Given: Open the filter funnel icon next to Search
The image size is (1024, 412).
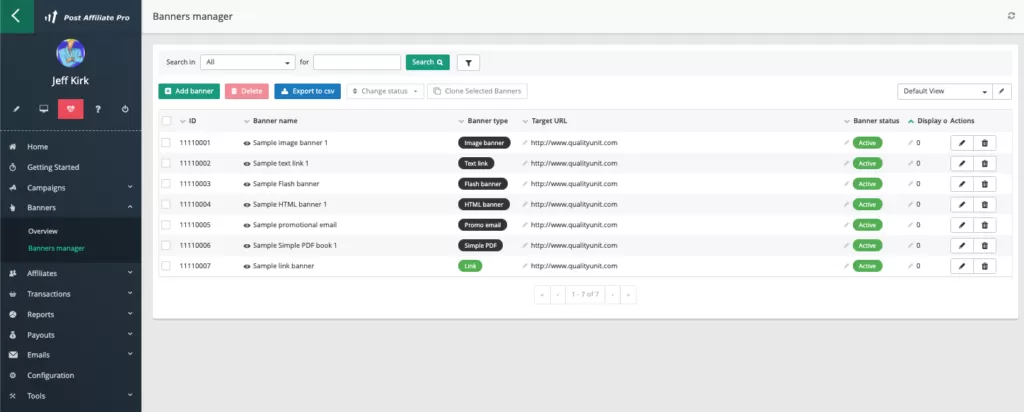Looking at the screenshot, I should pyautogui.click(x=468, y=62).
